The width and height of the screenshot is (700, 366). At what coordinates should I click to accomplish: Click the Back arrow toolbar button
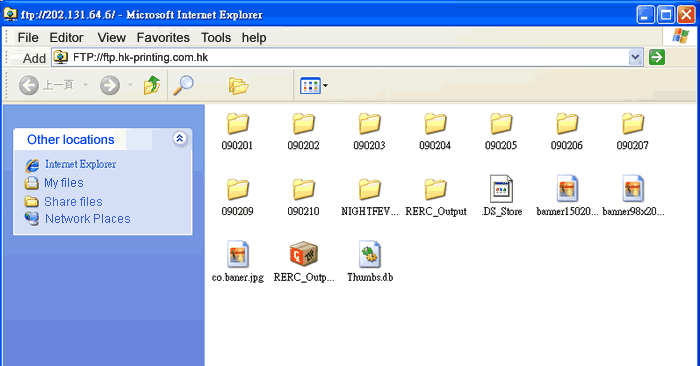click(x=29, y=85)
